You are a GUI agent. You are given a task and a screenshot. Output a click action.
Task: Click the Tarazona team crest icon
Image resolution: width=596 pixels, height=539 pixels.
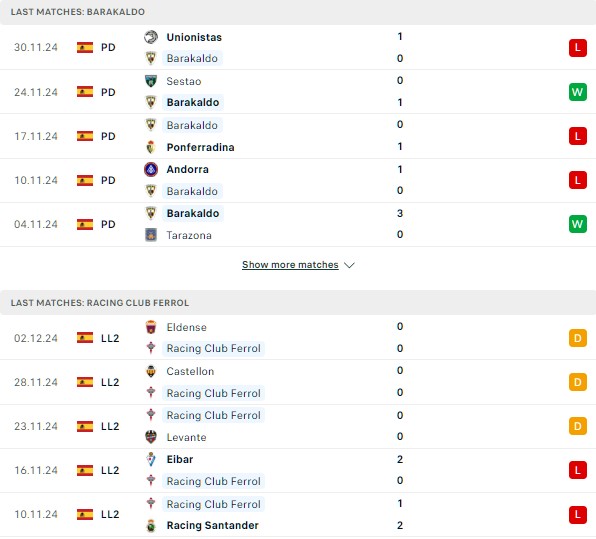151,235
